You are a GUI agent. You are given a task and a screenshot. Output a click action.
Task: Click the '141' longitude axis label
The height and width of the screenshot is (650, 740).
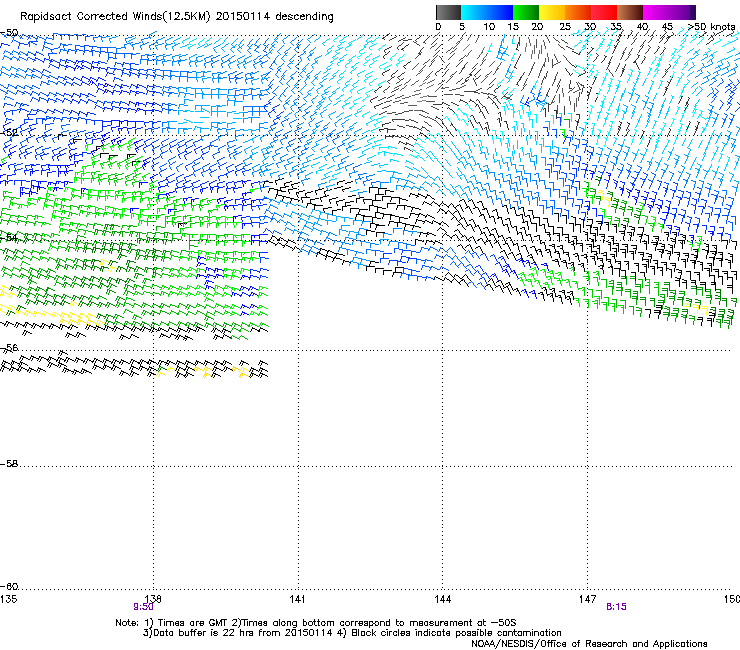tap(298, 599)
